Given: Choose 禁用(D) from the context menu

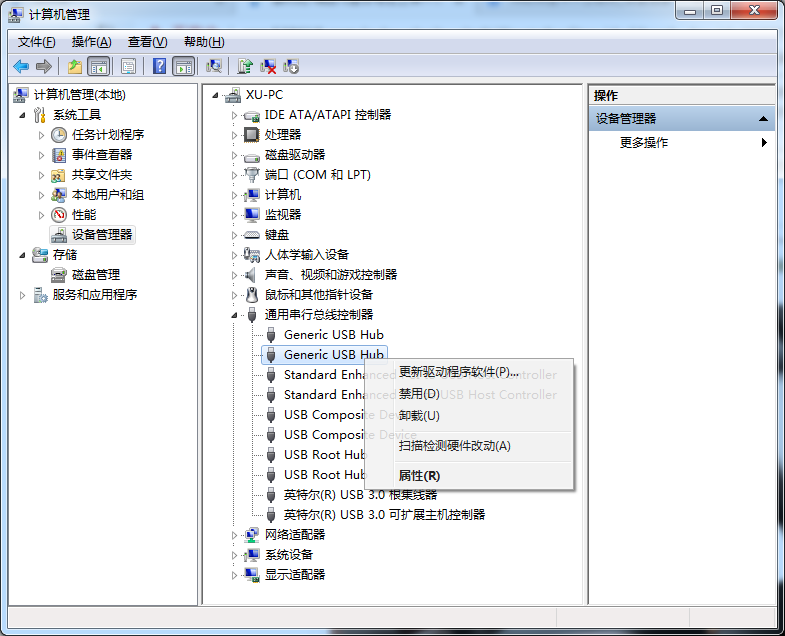Looking at the screenshot, I should point(418,394).
